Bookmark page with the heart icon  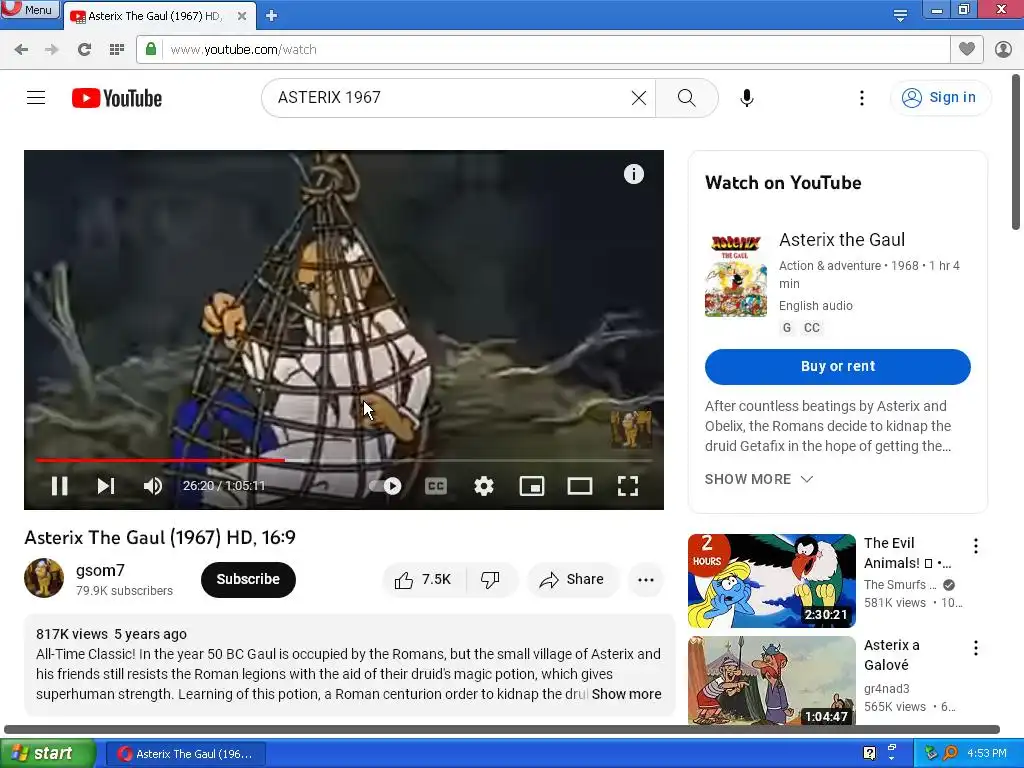(967, 49)
